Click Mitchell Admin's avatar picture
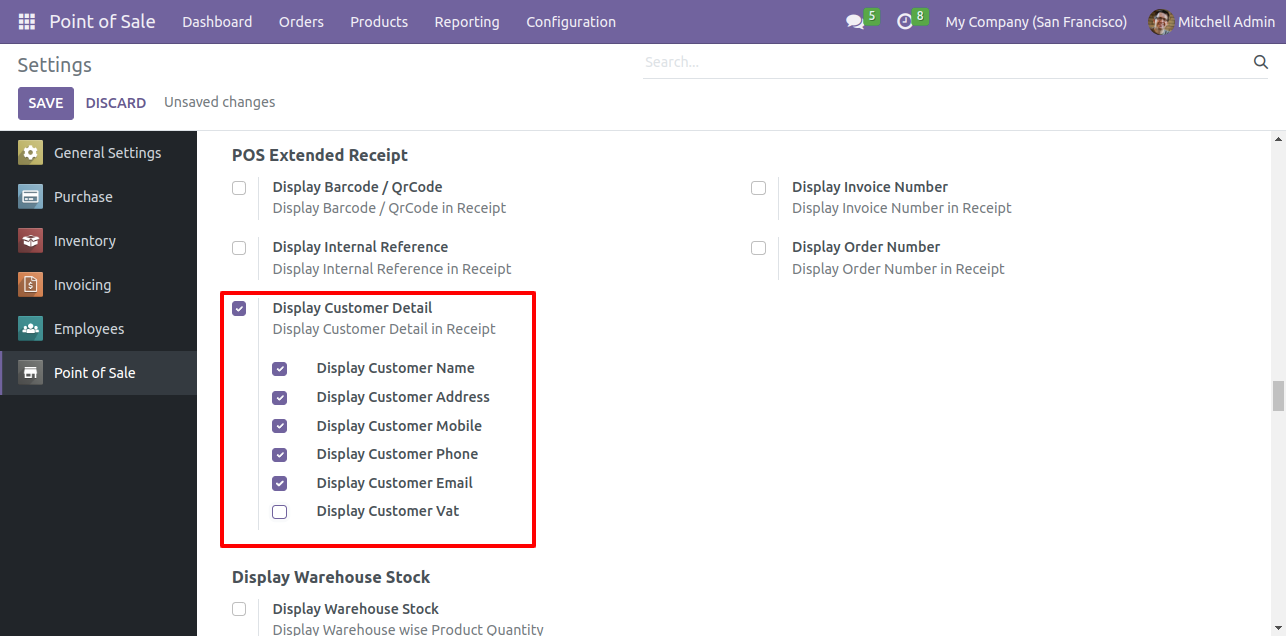Screen dimensions: 1286x636 pyautogui.click(x=1161, y=22)
